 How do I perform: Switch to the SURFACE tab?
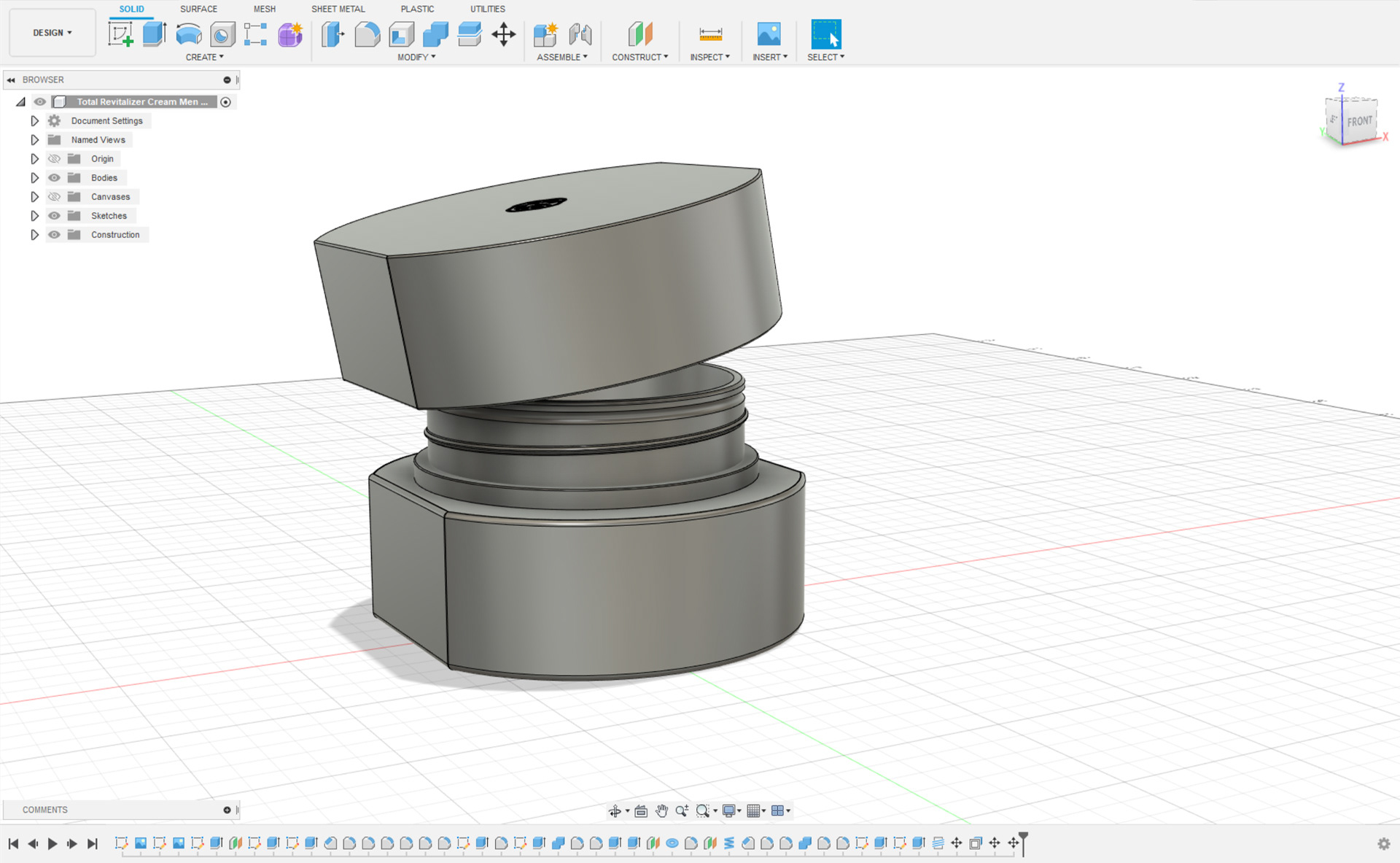198,9
